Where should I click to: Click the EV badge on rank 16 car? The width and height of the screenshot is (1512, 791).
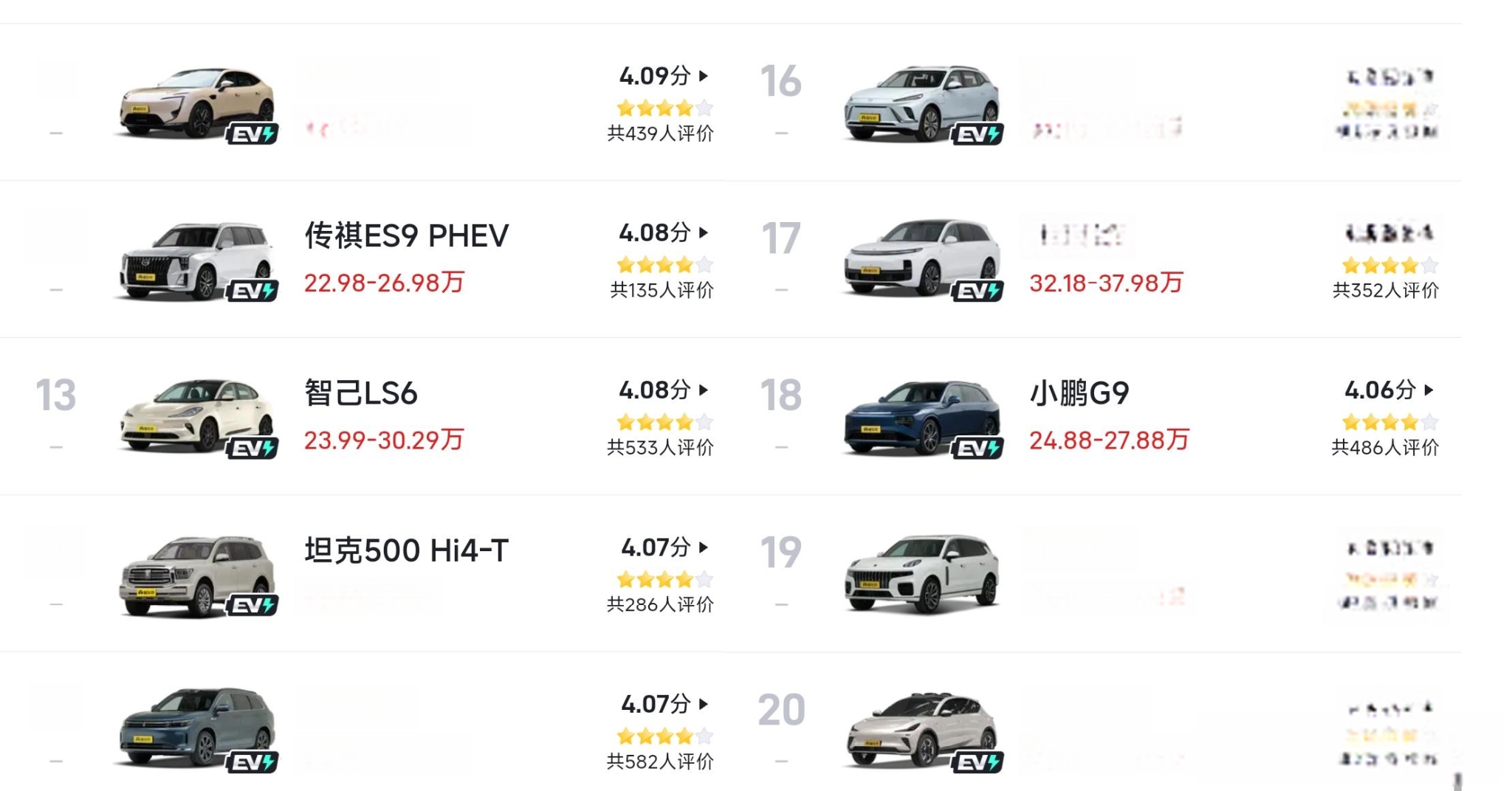(977, 134)
